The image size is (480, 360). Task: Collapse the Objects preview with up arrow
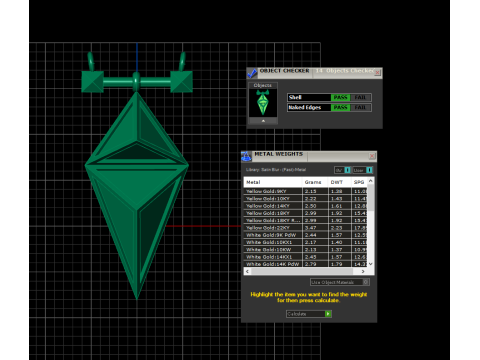coord(263,121)
